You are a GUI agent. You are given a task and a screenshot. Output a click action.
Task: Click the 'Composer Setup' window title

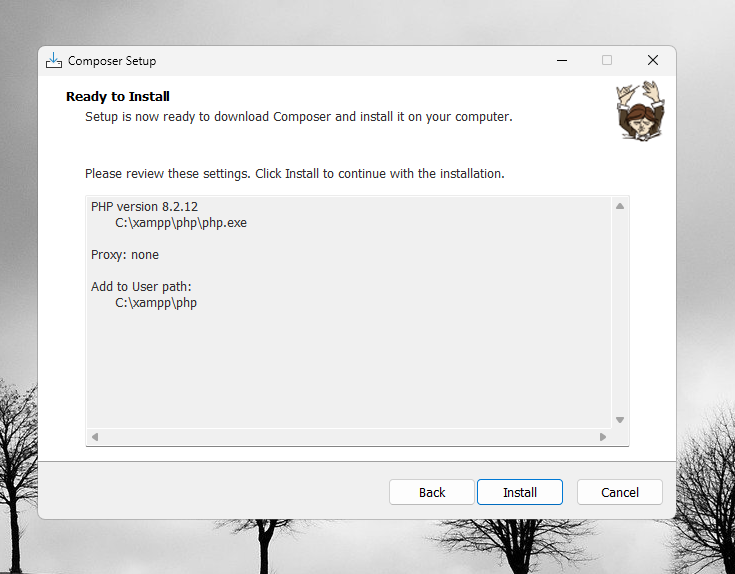click(x=112, y=61)
